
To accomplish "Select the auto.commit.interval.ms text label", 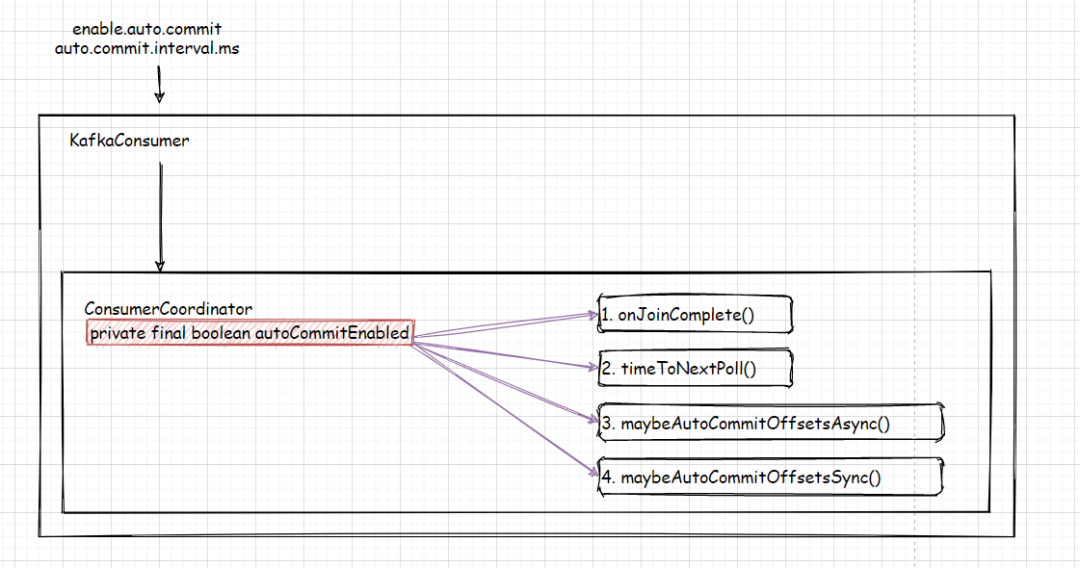I will click(147, 49).
